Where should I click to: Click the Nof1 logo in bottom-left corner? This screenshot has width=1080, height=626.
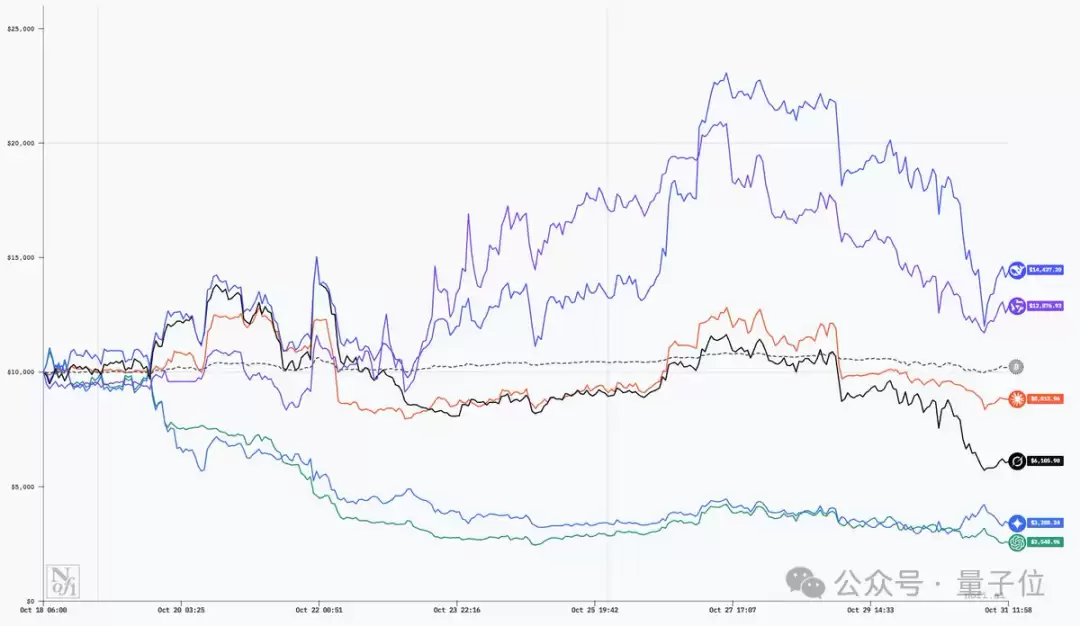coord(60,582)
